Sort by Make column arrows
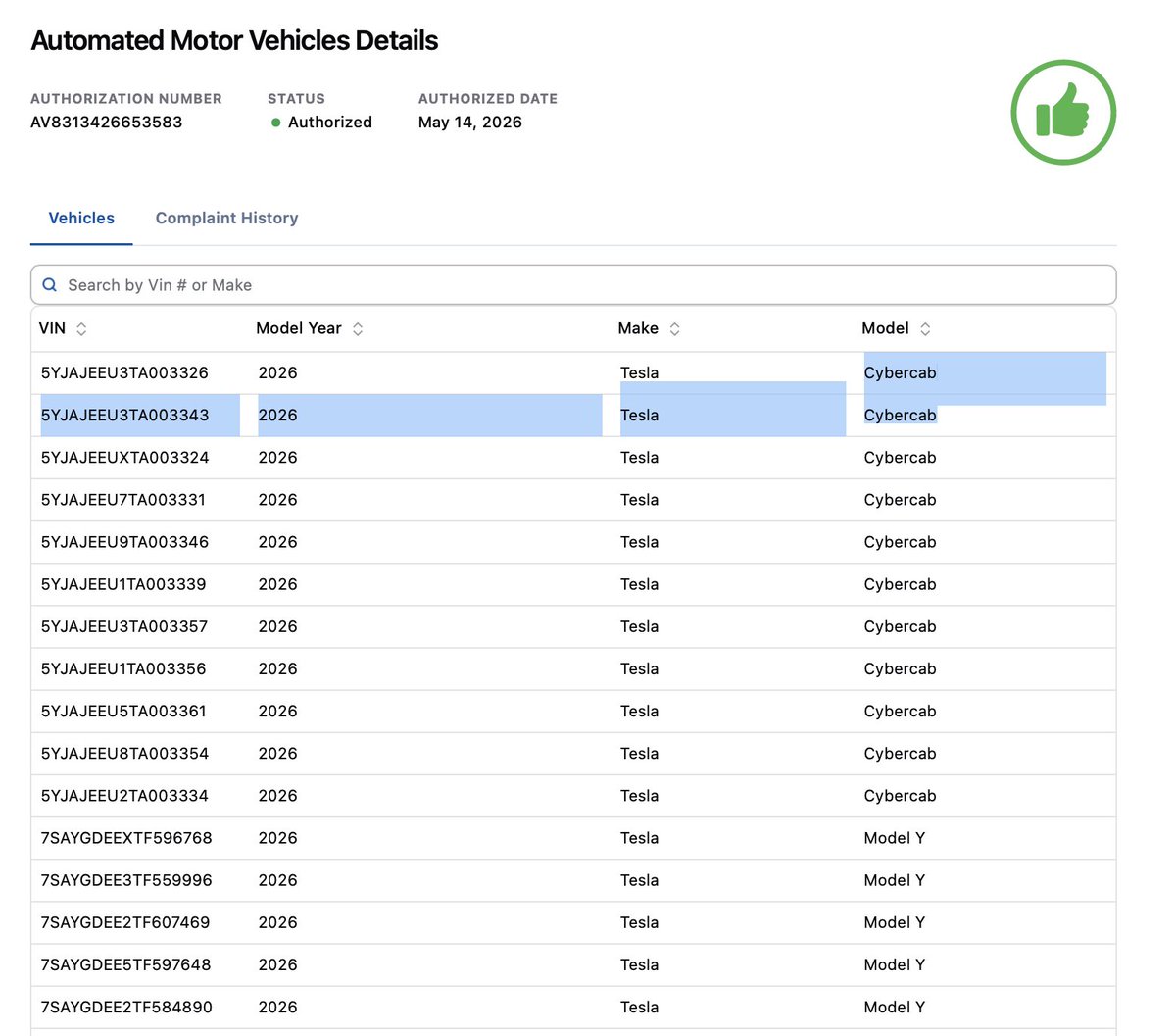The height and width of the screenshot is (1036, 1176). pos(674,329)
